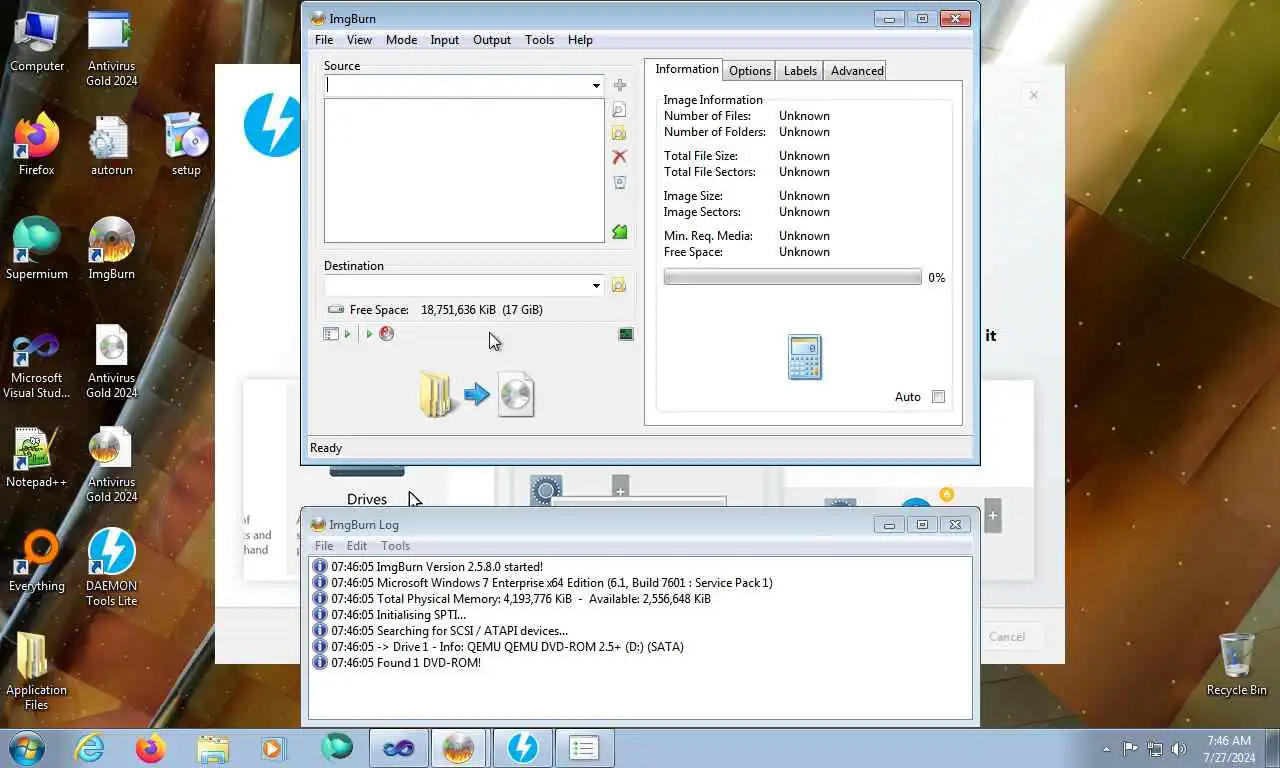Image resolution: width=1280 pixels, height=768 pixels.
Task: Click the green log screen icon
Action: (x=626, y=334)
